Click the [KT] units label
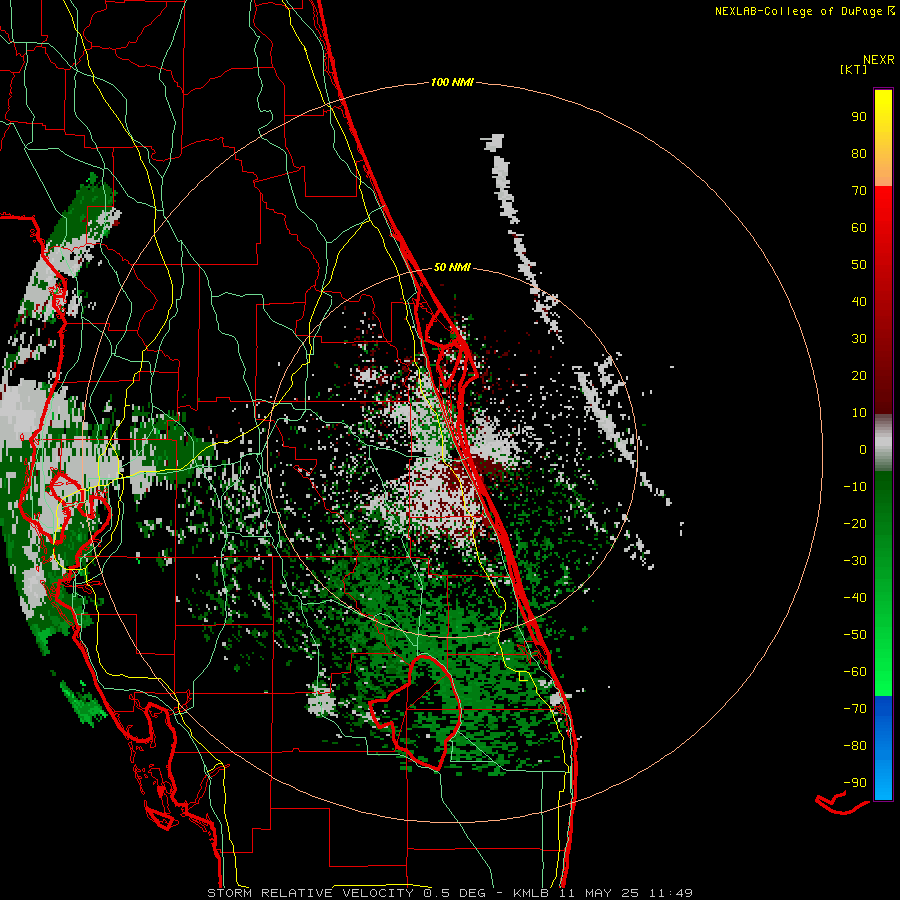 853,69
